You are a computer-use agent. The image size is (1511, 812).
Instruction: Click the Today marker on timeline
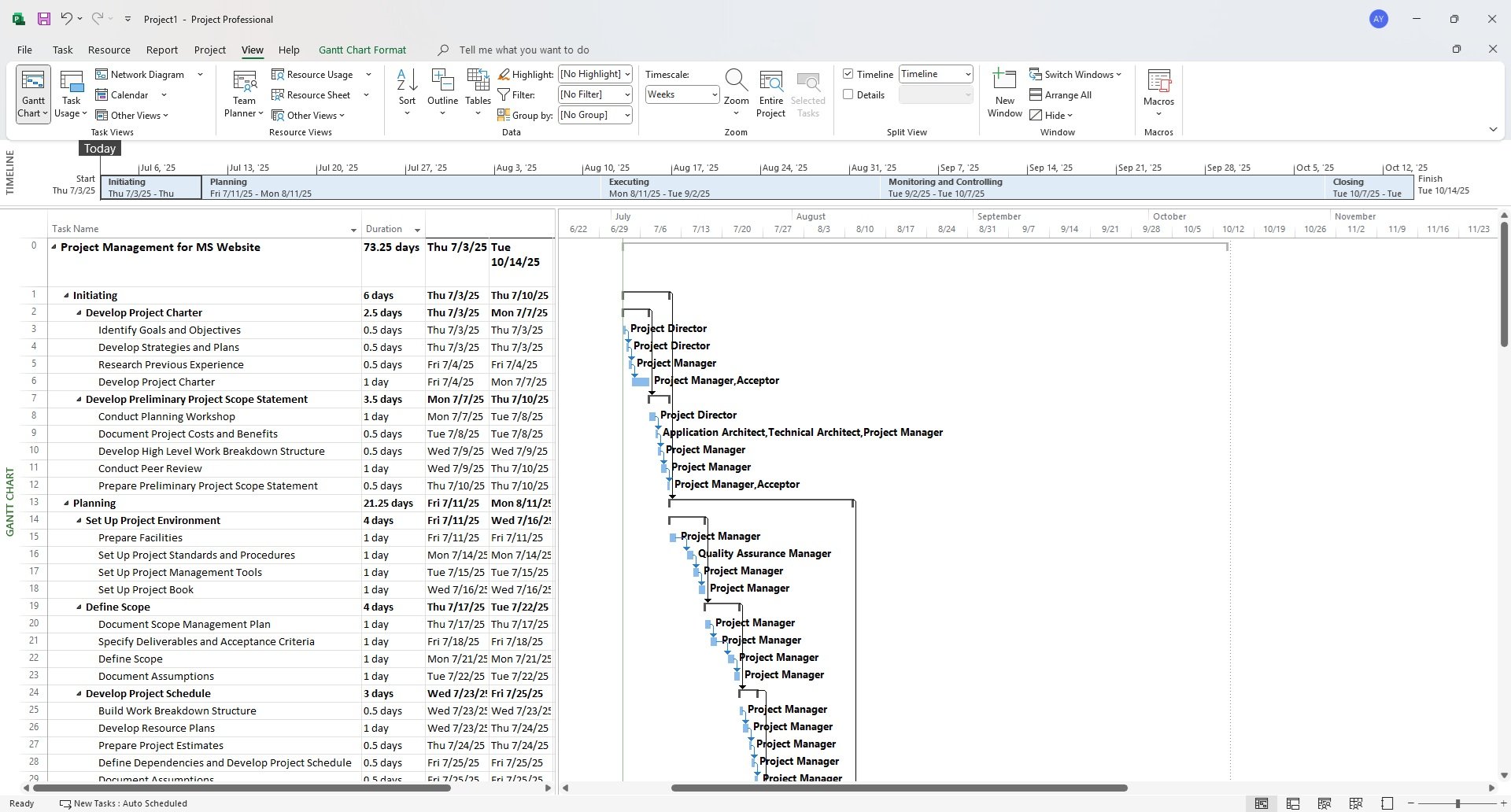click(100, 149)
